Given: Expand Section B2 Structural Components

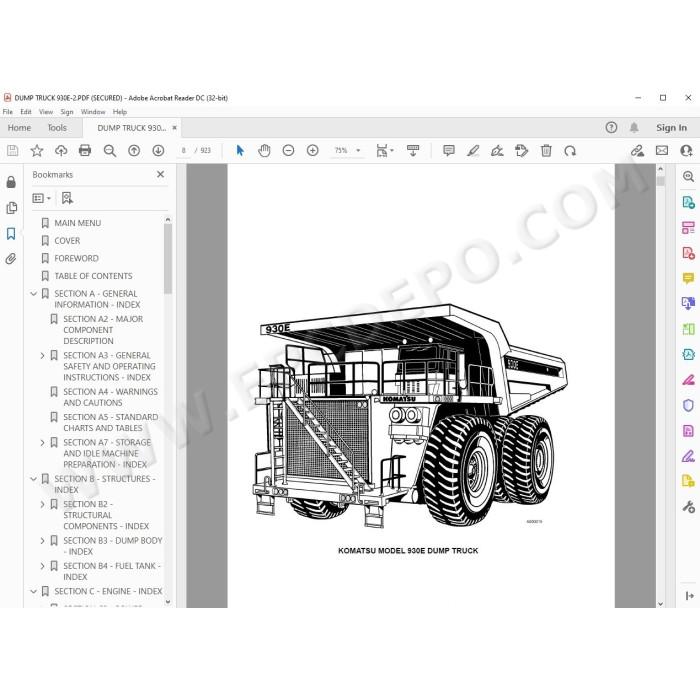Looking at the screenshot, I should click(x=42, y=504).
